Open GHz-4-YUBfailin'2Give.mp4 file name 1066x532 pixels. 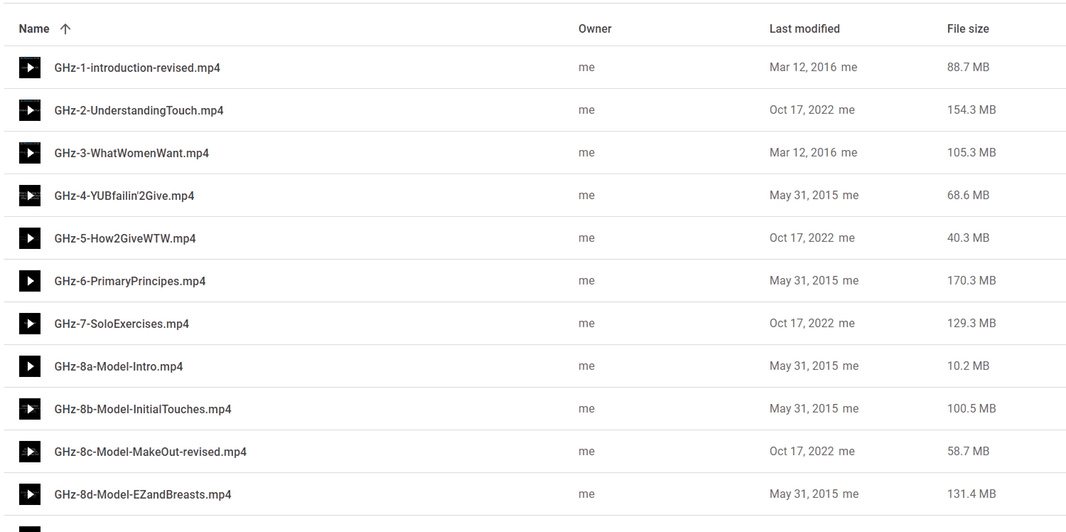coord(124,196)
